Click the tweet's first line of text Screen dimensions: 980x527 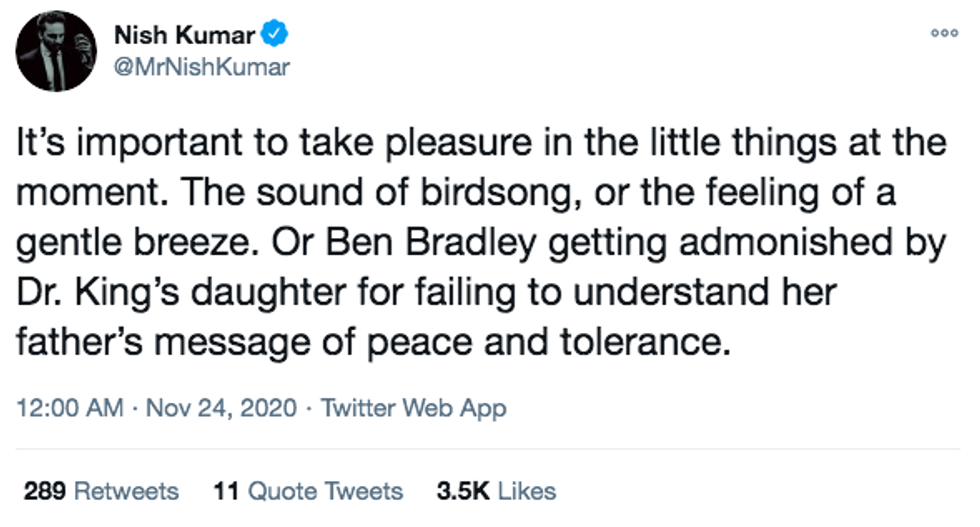click(x=482, y=143)
